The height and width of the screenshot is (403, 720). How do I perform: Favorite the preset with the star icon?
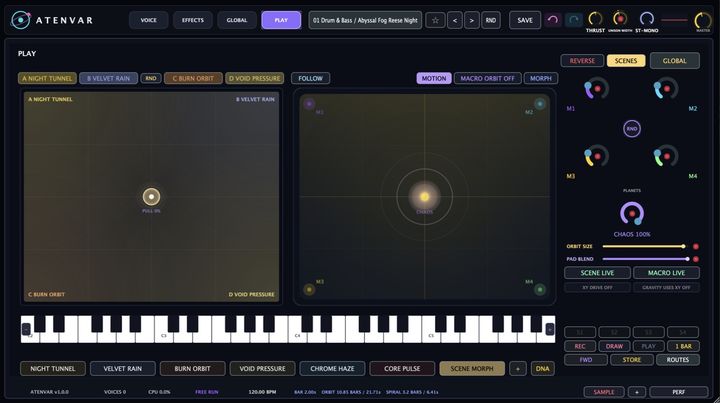pos(435,20)
